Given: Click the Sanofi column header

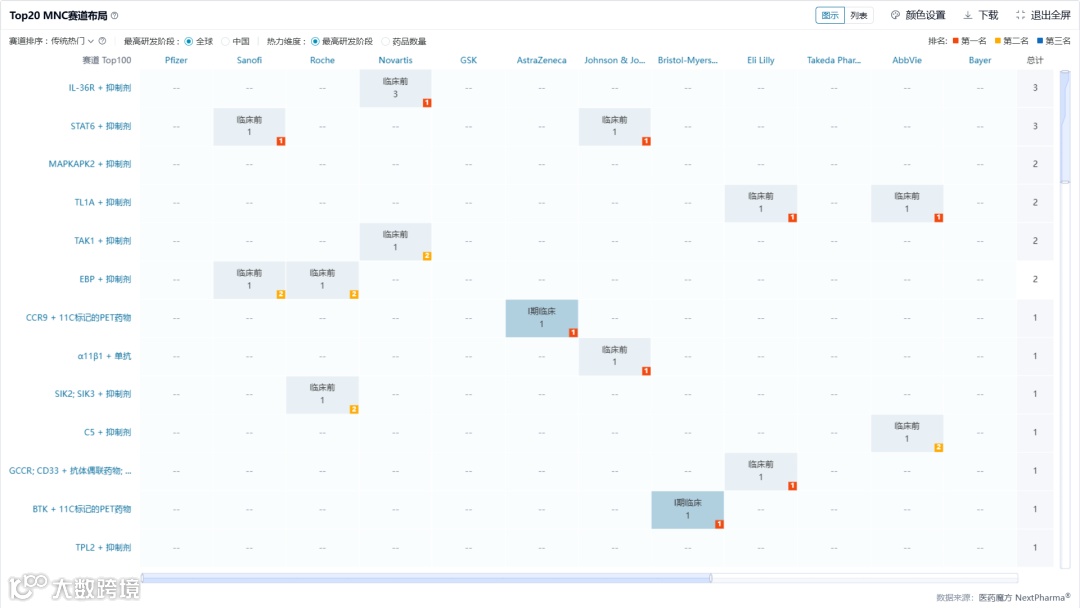Looking at the screenshot, I should coord(249,61).
